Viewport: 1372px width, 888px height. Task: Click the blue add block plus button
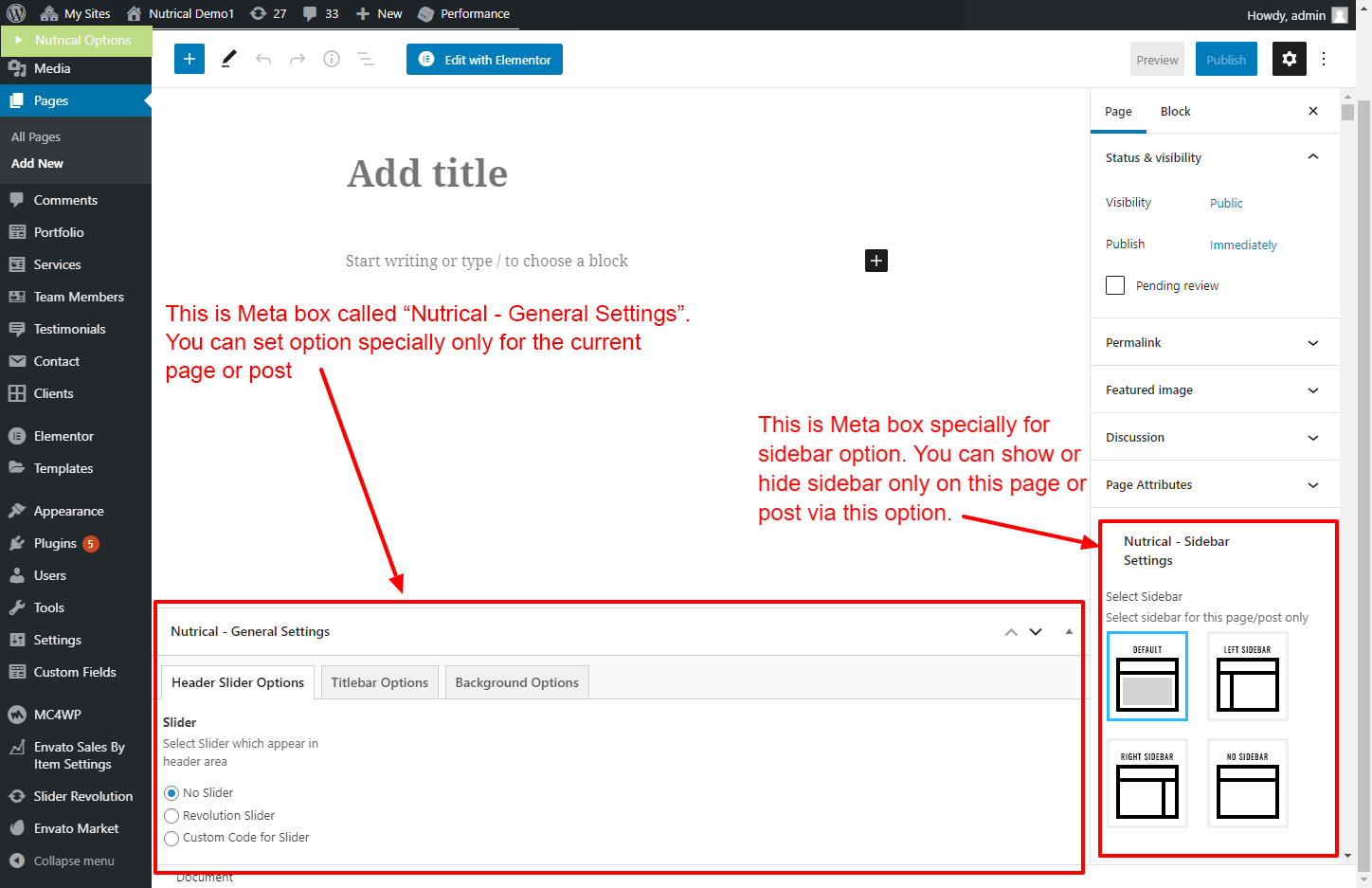[190, 59]
